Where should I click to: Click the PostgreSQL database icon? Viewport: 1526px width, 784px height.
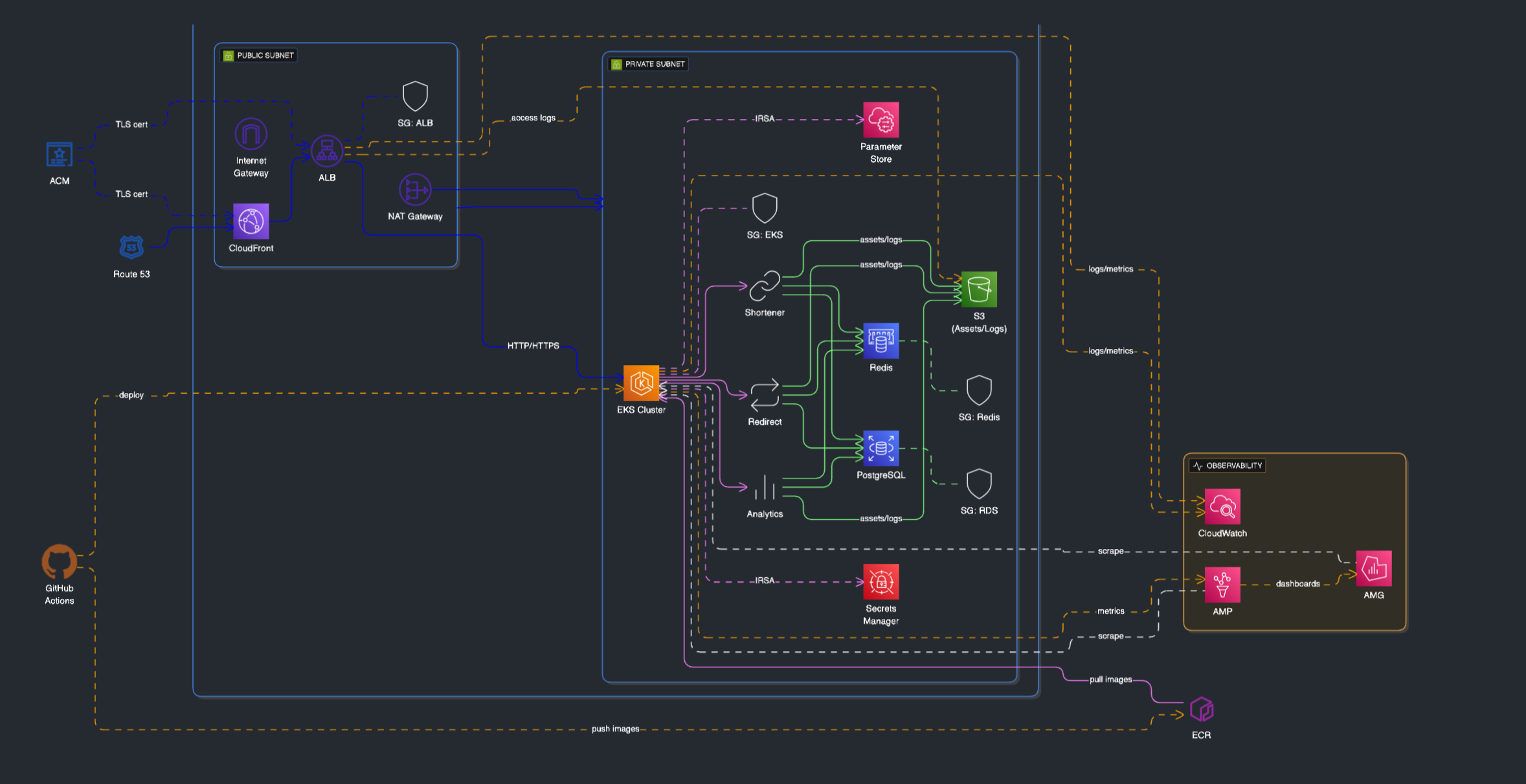coord(881,448)
